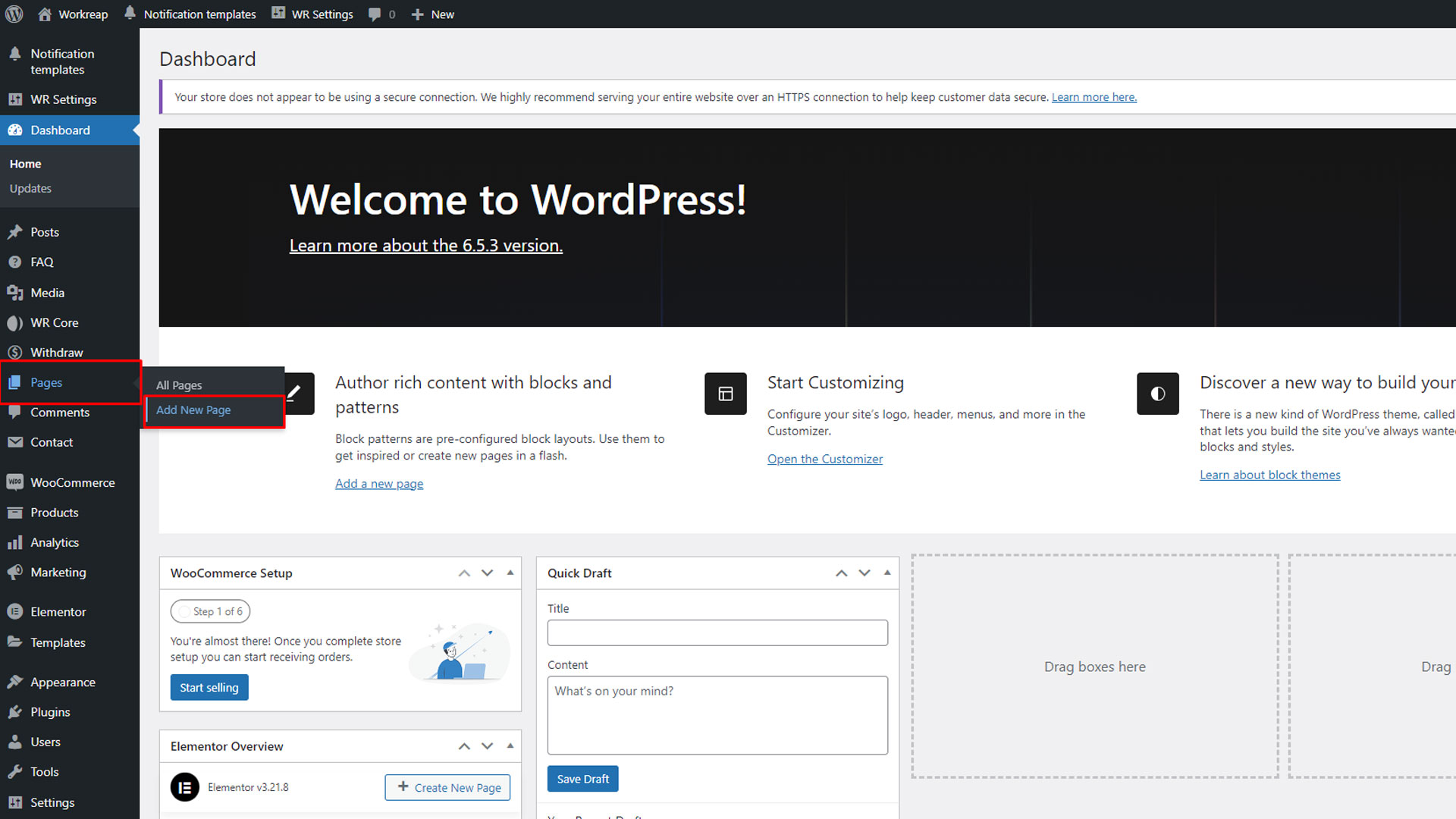Click the Start Customizing layout icon

(725, 394)
